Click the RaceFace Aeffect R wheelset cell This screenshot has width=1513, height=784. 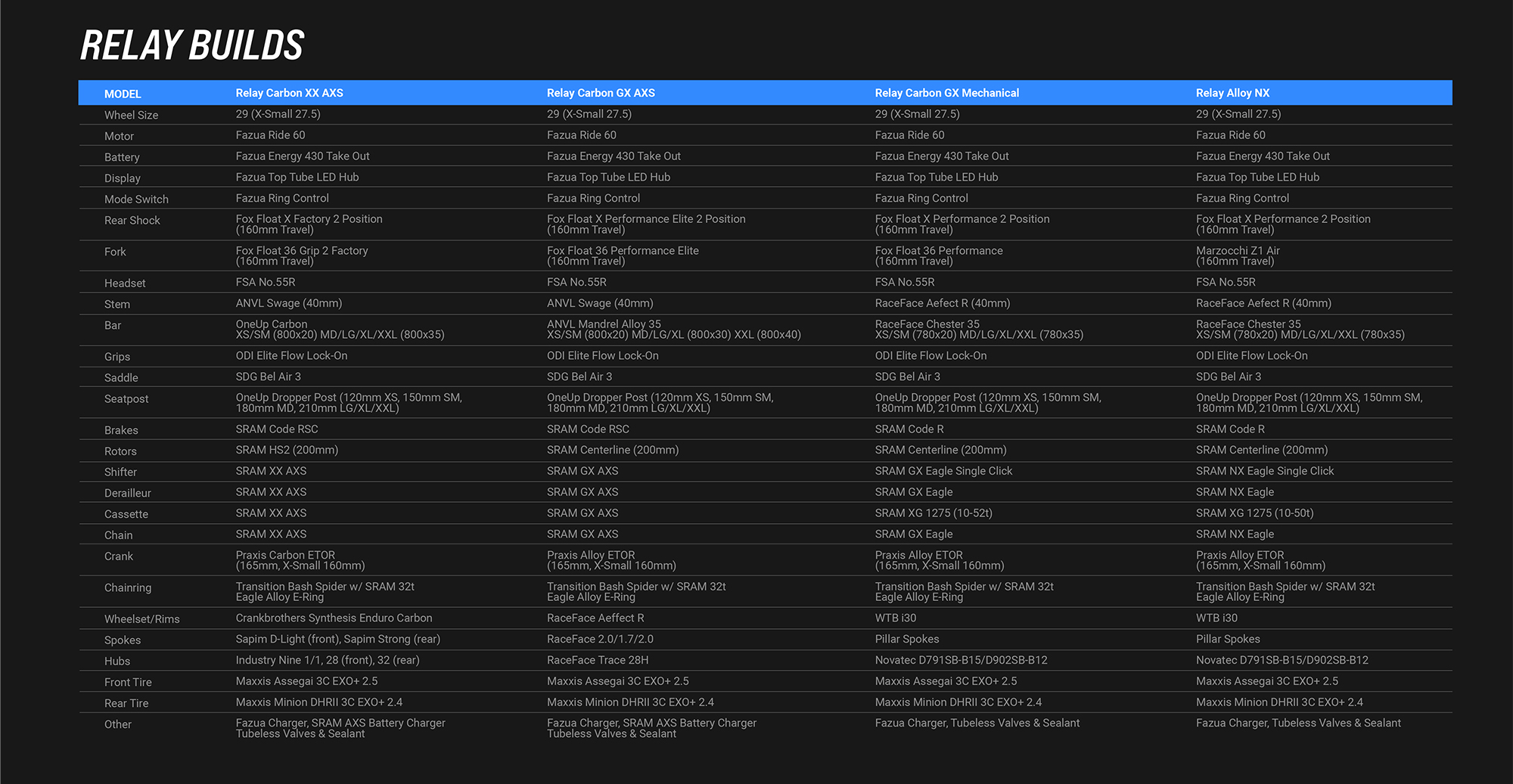(595, 618)
